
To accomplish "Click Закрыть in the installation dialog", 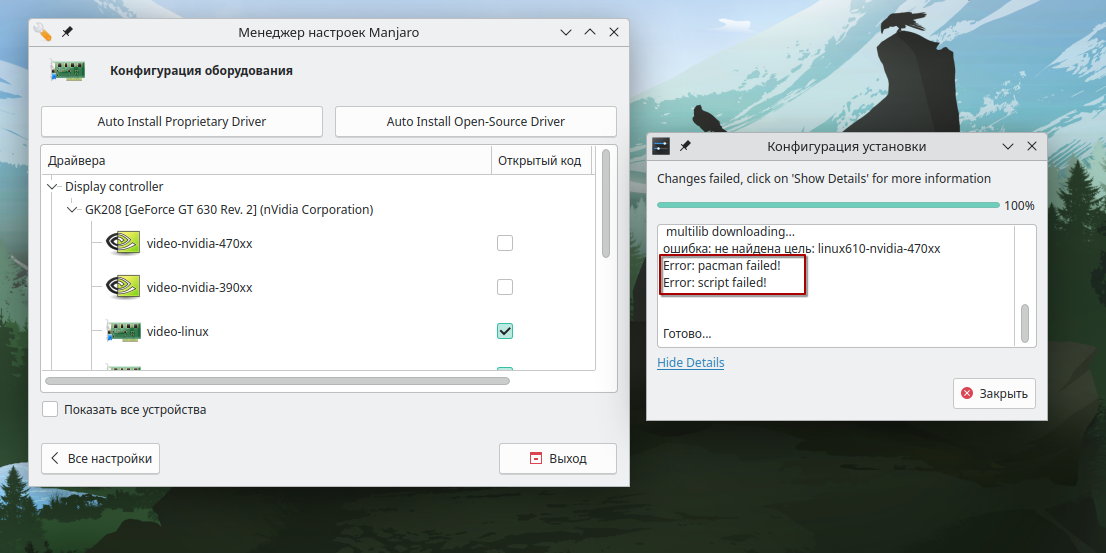I will pyautogui.click(x=995, y=394).
